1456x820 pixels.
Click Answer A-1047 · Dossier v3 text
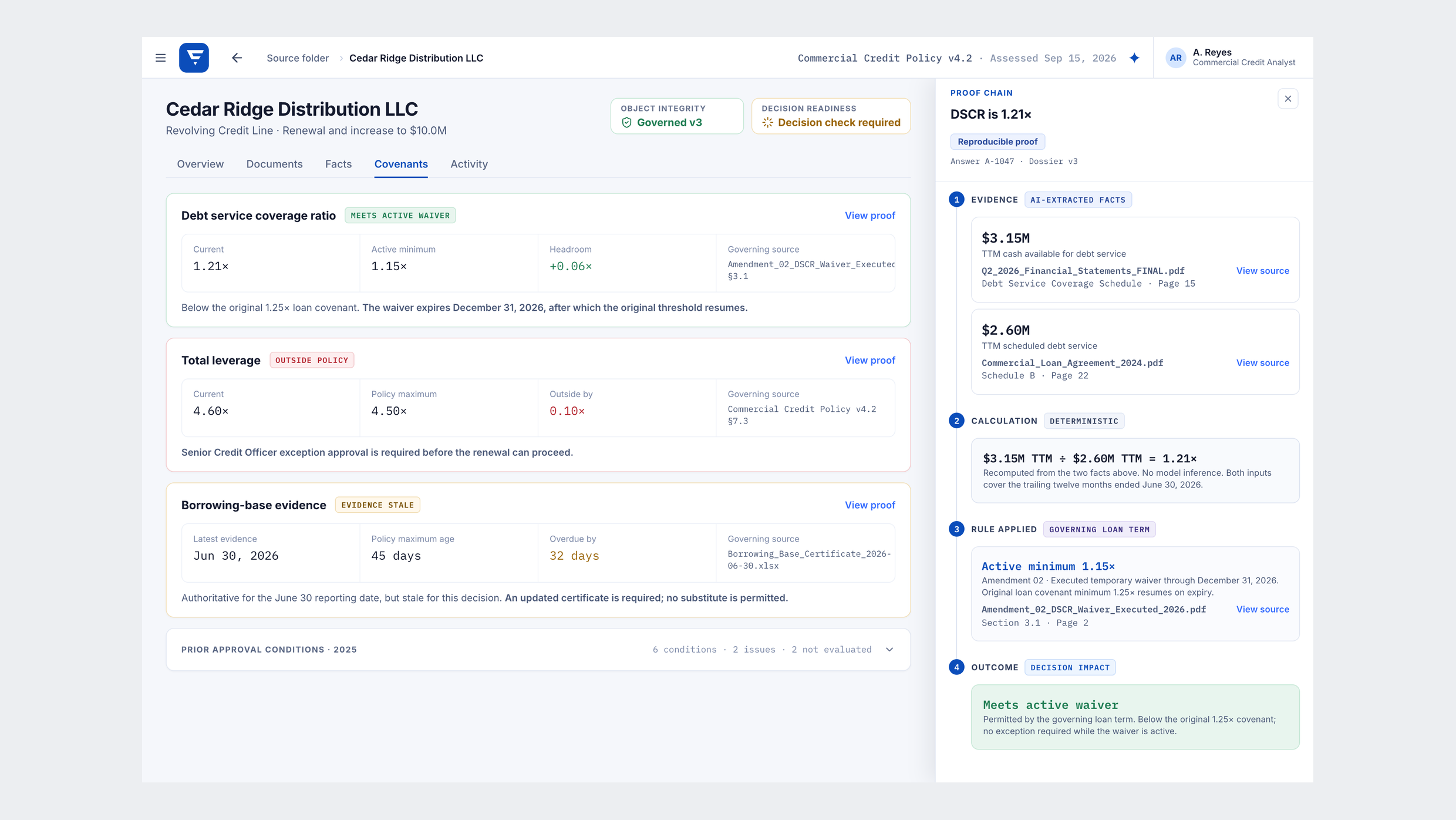tap(1014, 162)
